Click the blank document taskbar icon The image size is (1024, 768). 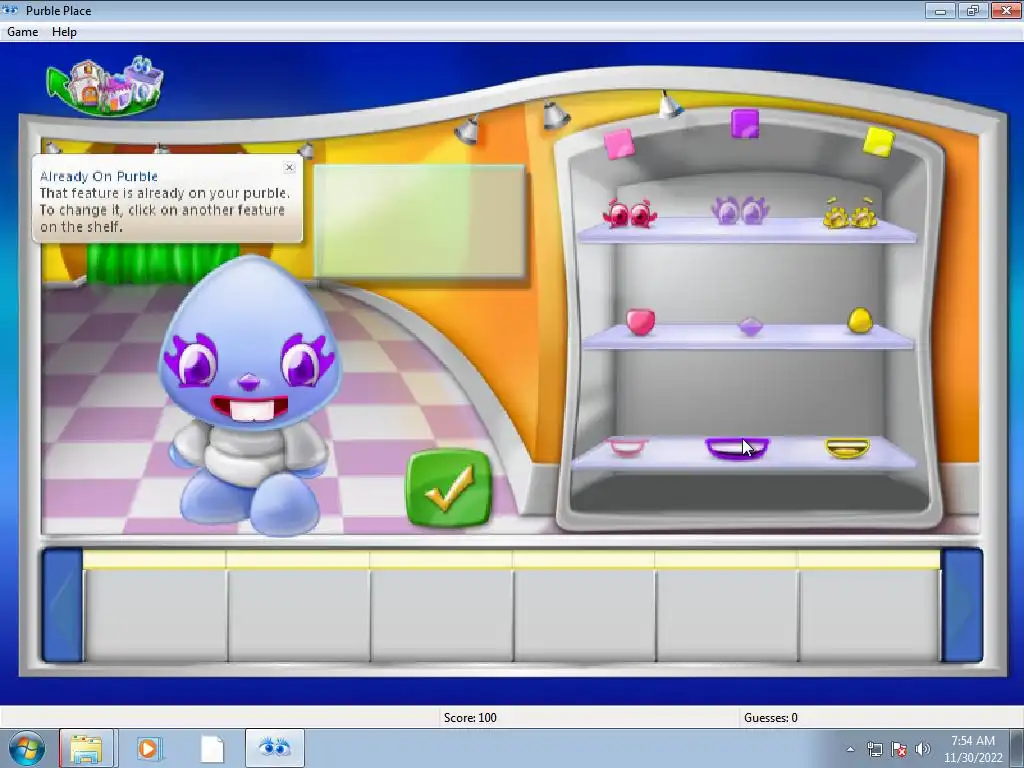212,748
